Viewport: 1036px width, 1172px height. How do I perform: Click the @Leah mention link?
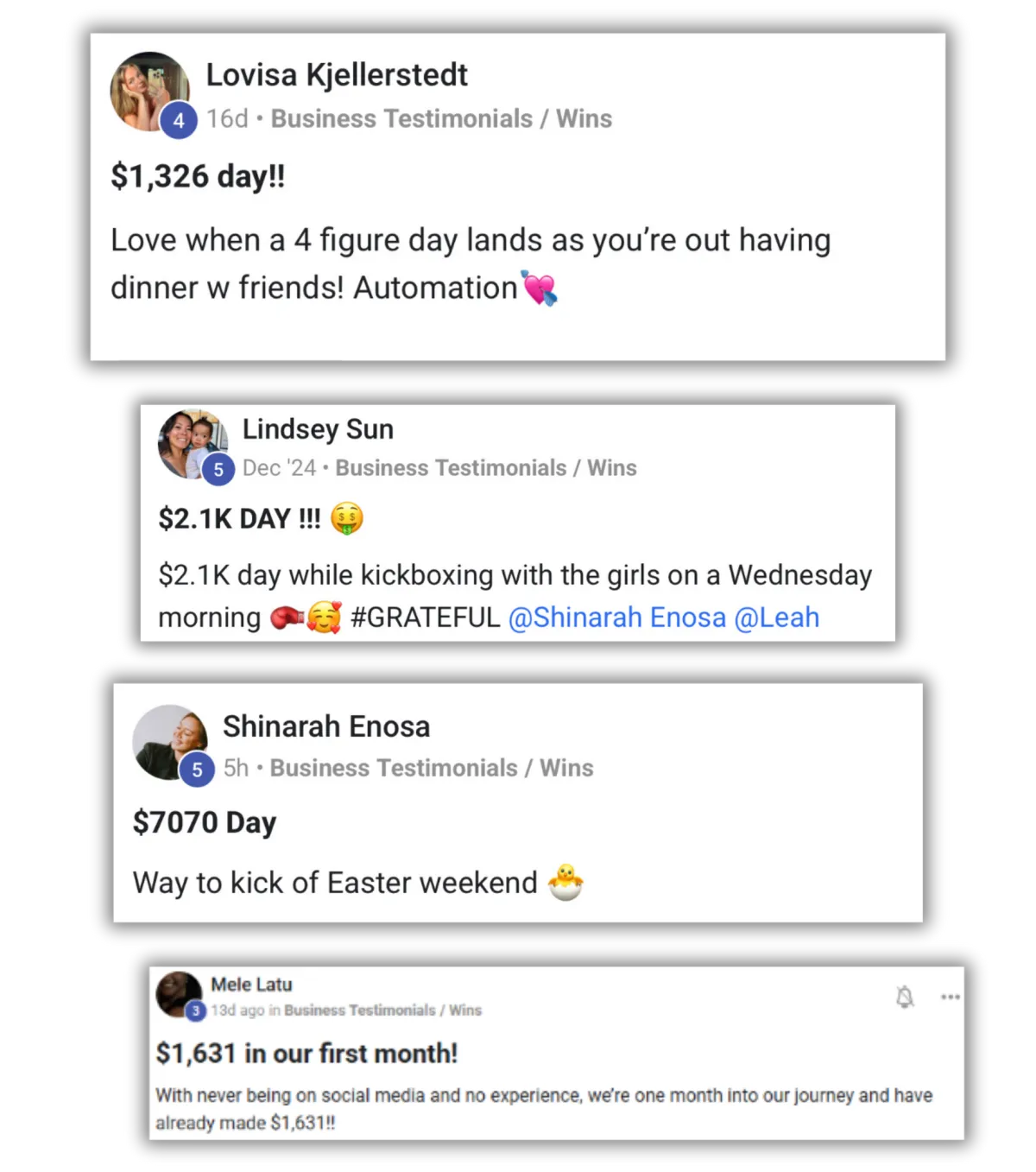(x=776, y=618)
